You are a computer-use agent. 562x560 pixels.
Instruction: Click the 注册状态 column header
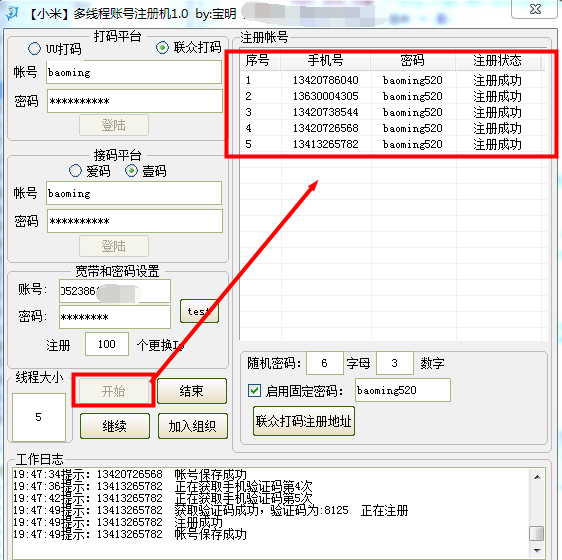[497, 60]
